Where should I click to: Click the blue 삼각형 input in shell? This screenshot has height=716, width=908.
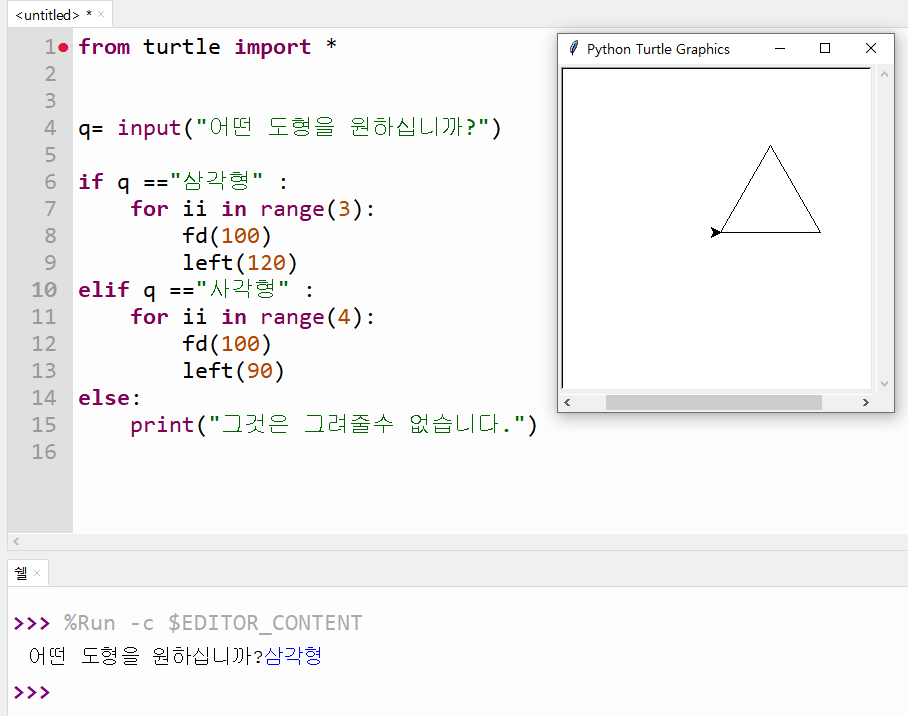293,656
